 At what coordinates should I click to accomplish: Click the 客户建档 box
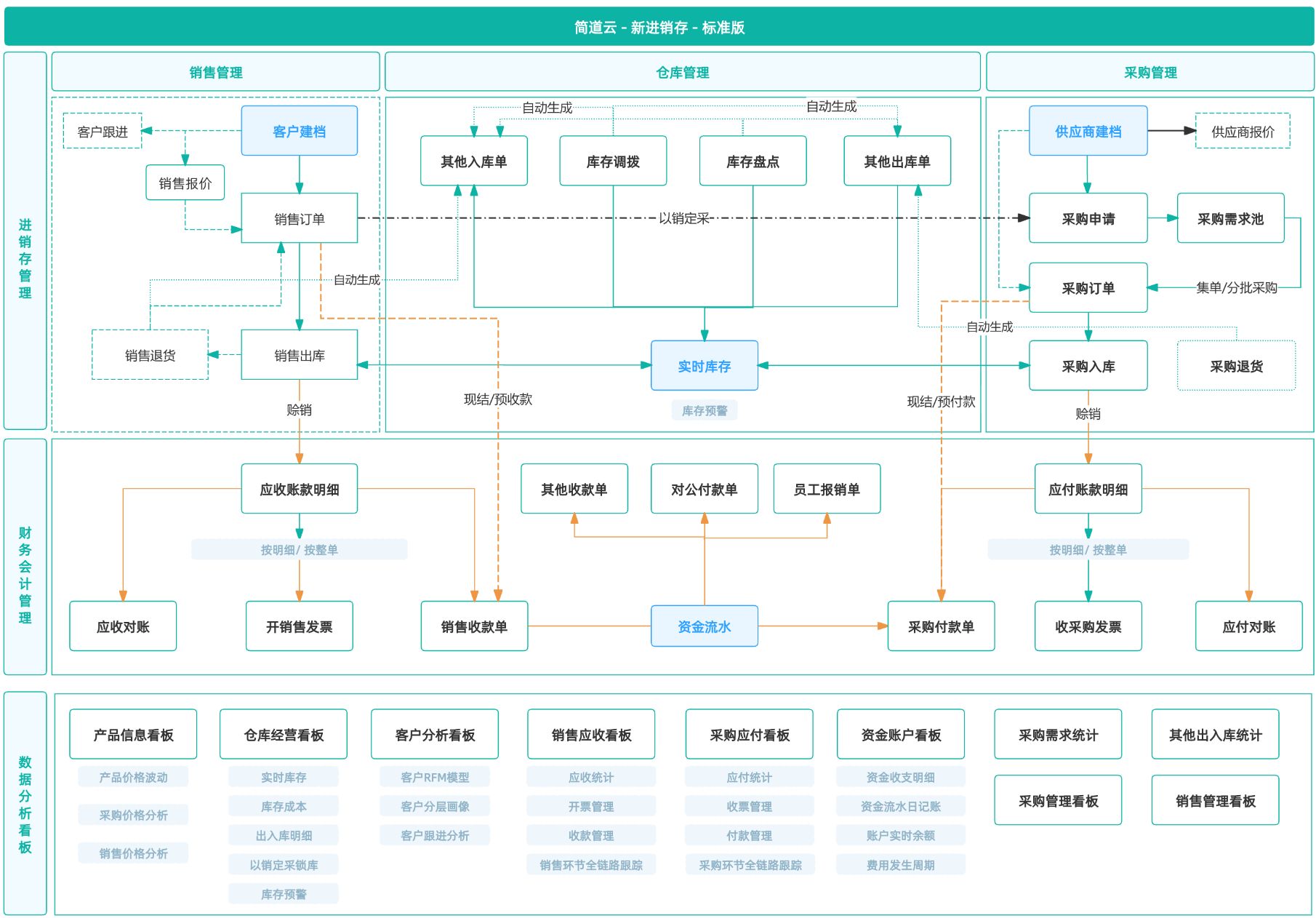click(299, 131)
